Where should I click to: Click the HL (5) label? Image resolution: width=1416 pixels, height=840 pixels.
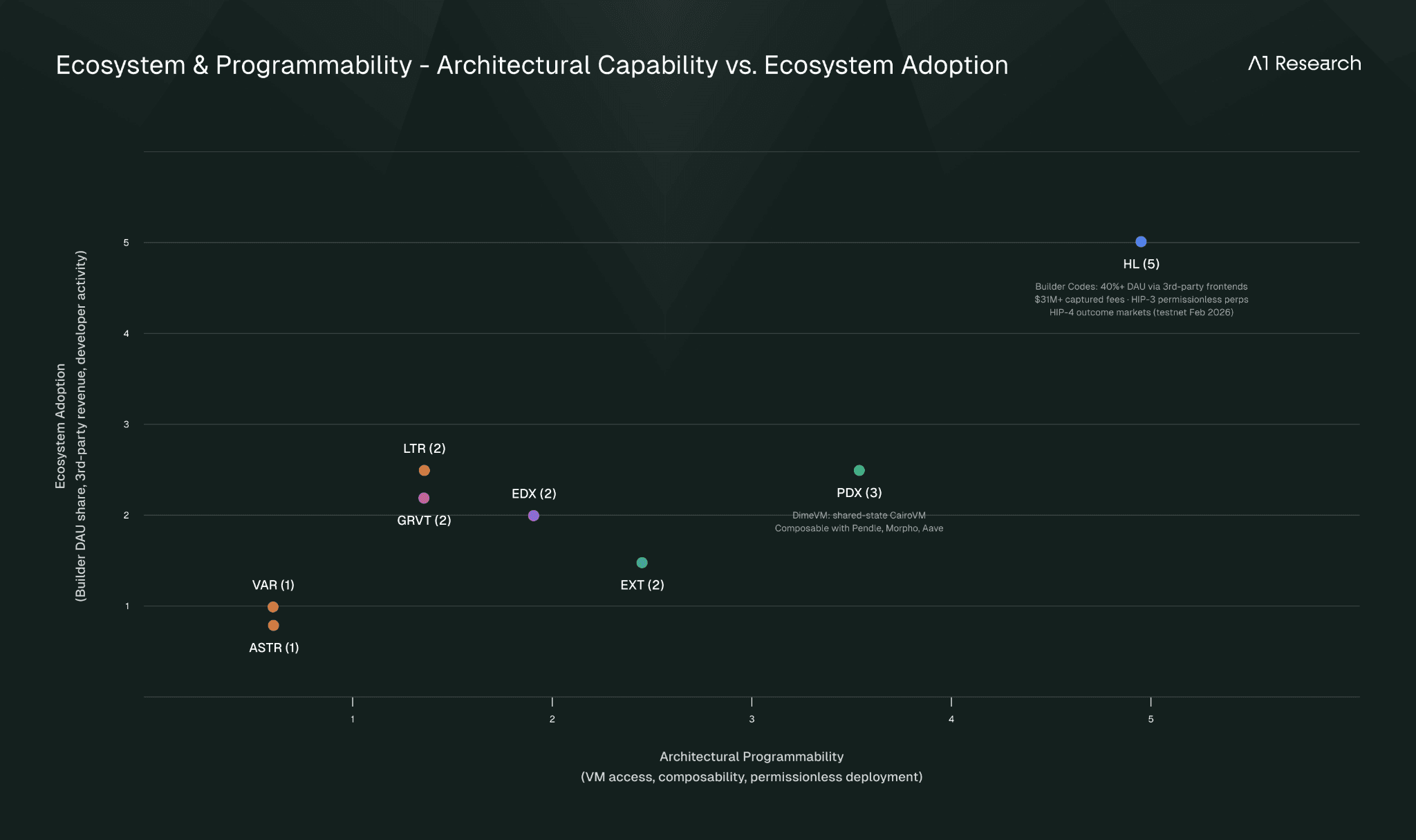coord(1141,264)
